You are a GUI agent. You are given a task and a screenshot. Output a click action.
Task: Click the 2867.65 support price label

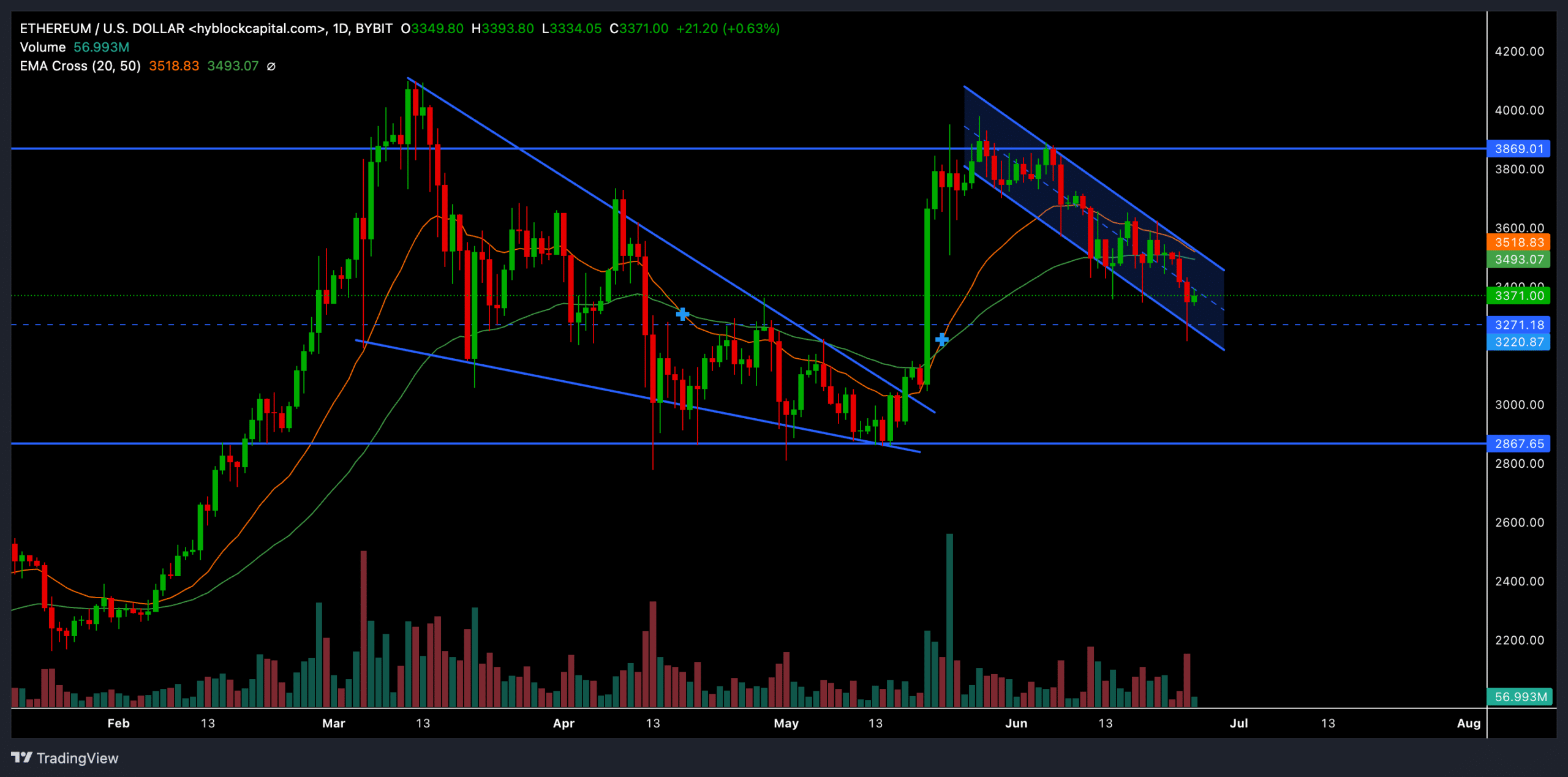coord(1518,443)
